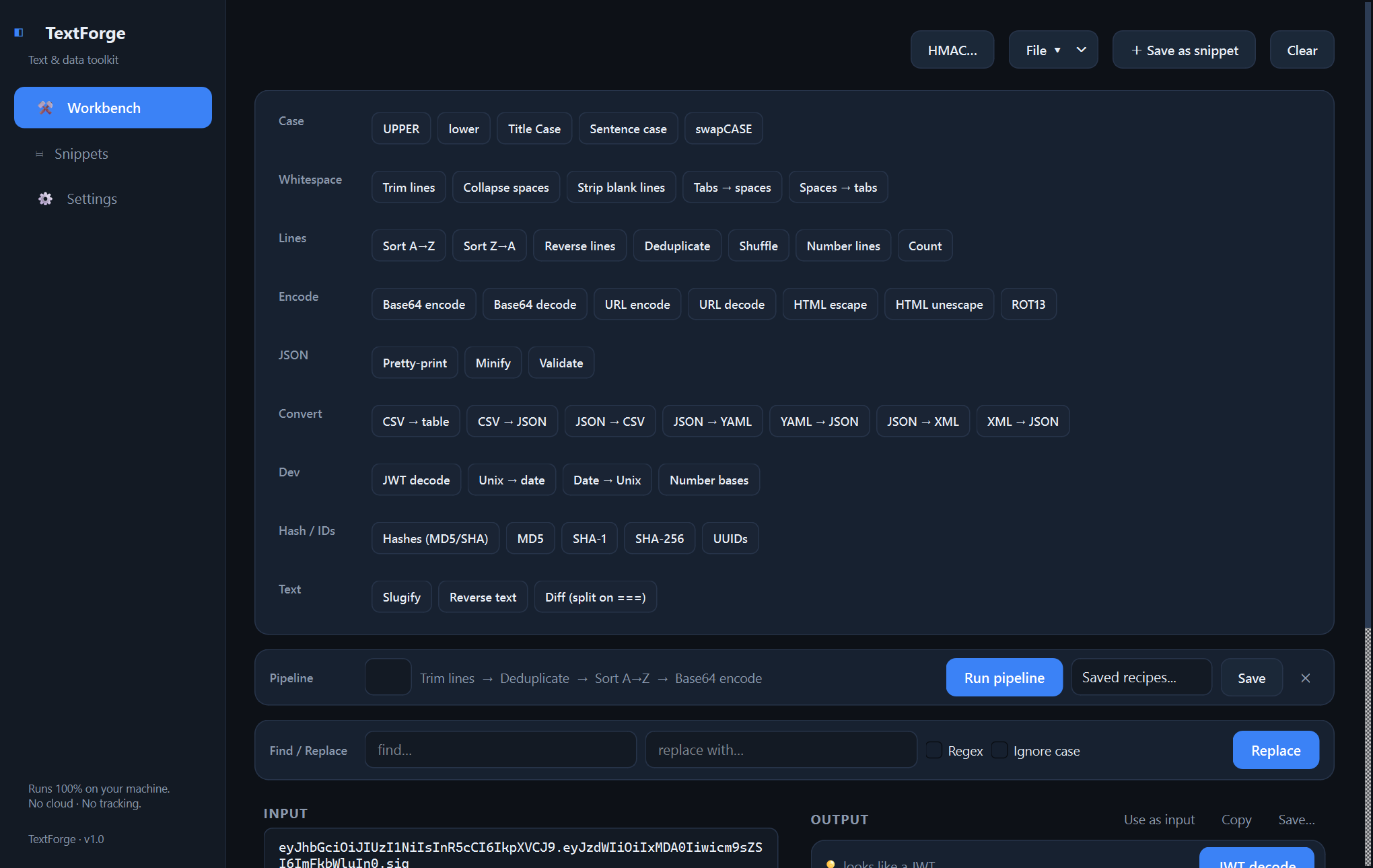Click Reverse lines

click(x=579, y=246)
